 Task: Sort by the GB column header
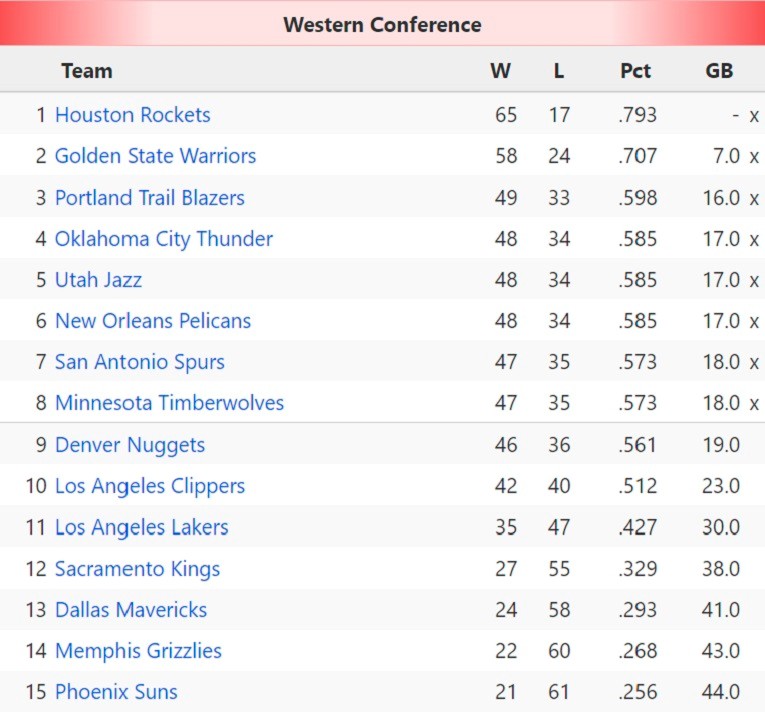click(719, 71)
